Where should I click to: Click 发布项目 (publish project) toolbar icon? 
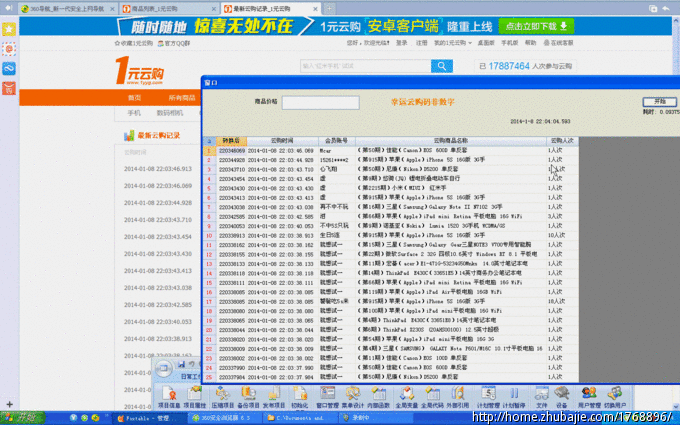[274, 397]
